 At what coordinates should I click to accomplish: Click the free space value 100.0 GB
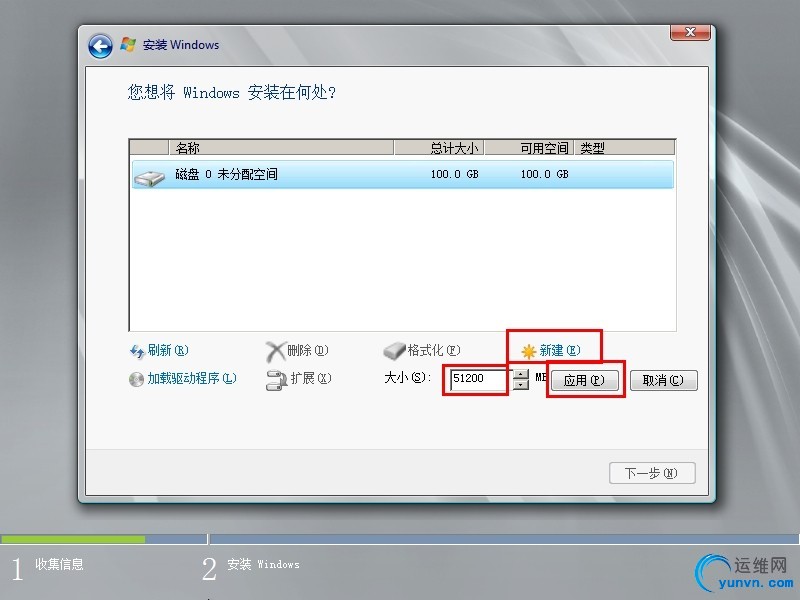(544, 174)
